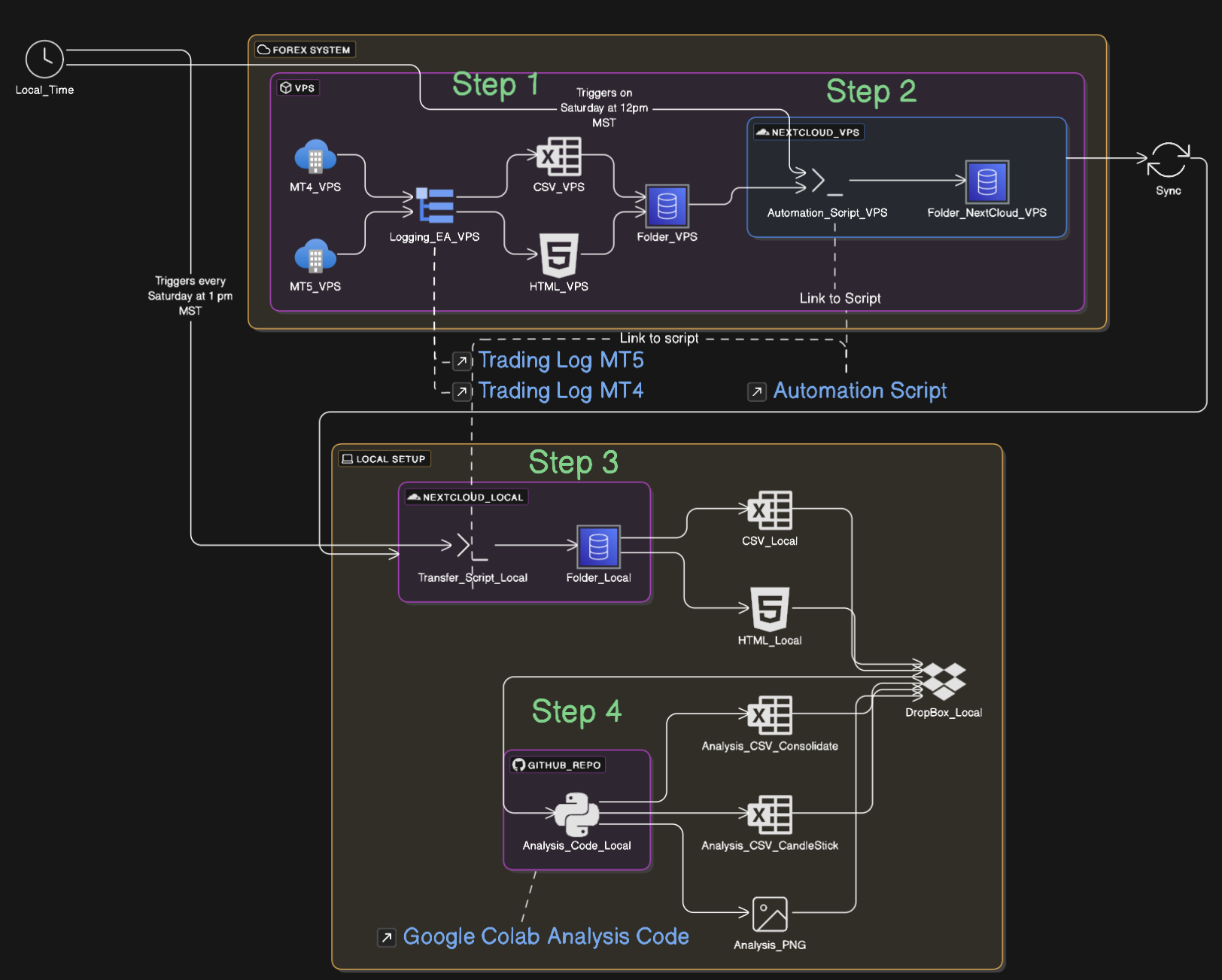Select the MT5_VPS cloud icon
The image size is (1222, 980).
[x=315, y=257]
